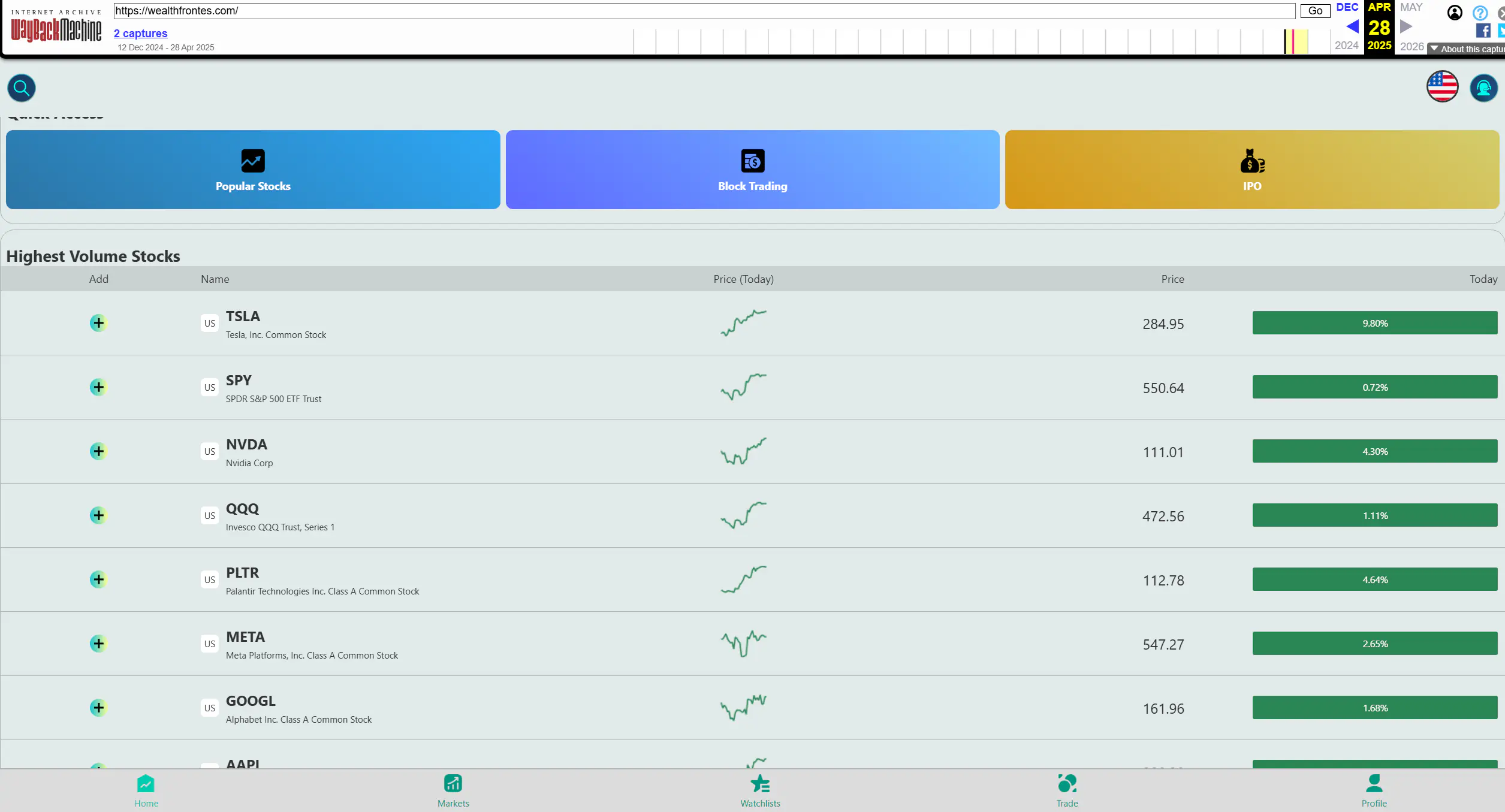
Task: Select the PLTR price 112.78
Action: [x=1163, y=581]
